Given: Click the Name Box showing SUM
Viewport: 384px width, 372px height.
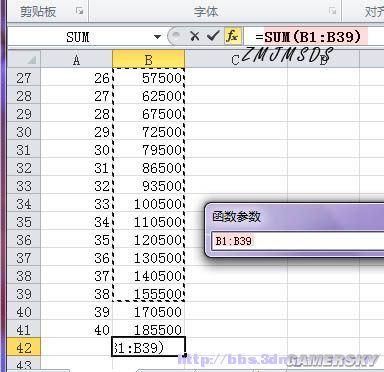Looking at the screenshot, I should tap(78, 37).
